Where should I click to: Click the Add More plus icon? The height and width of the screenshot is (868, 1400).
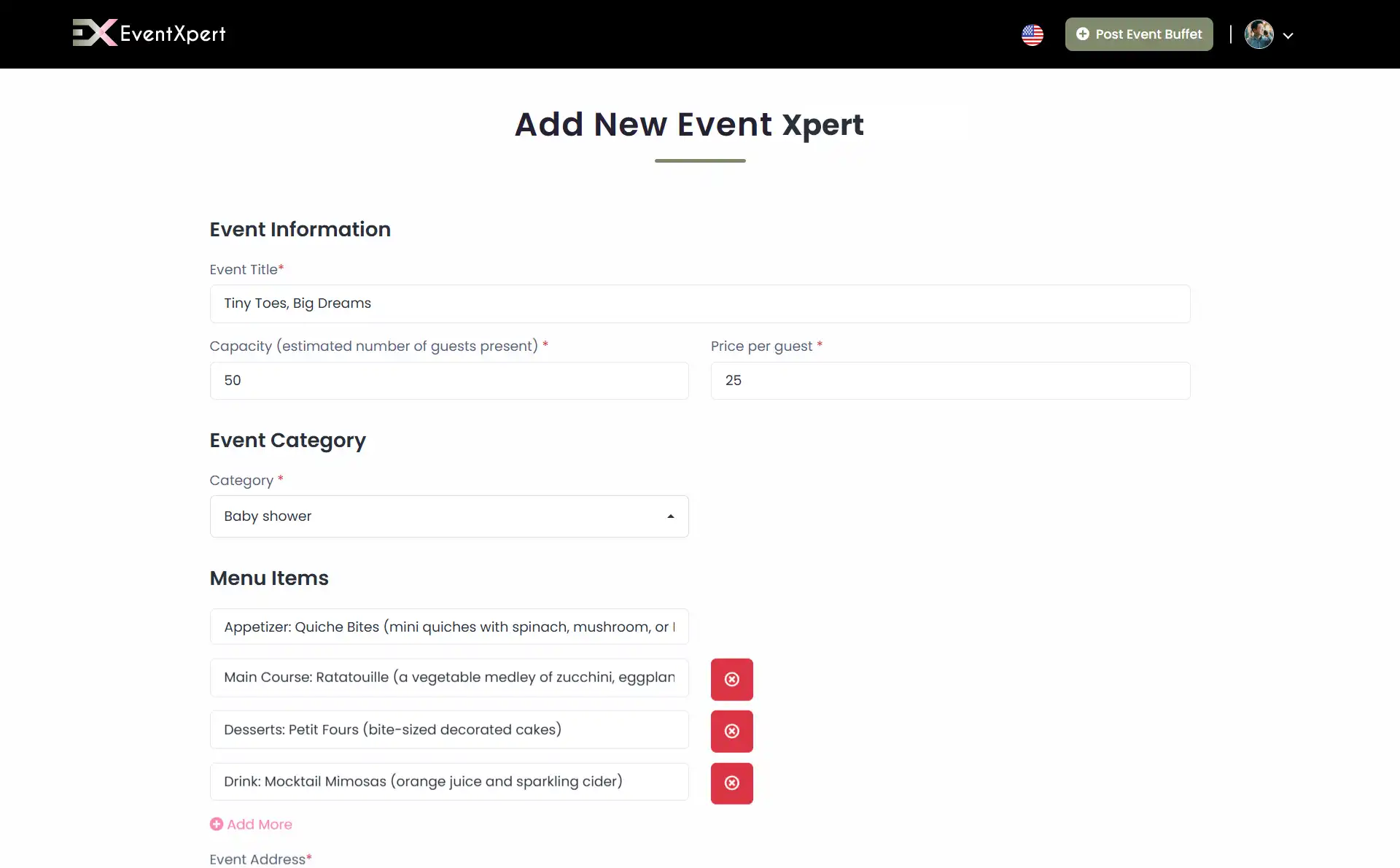(x=217, y=824)
